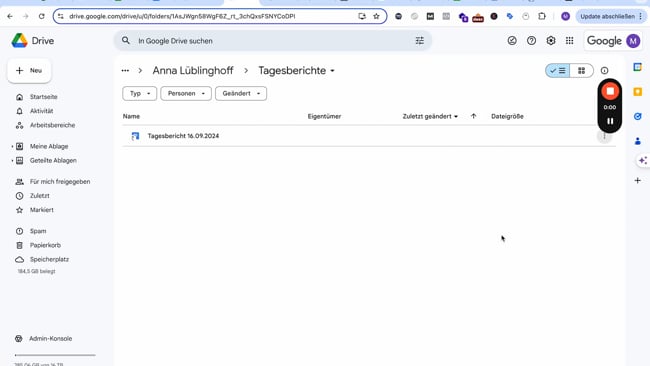Stop the screen recording

tap(610, 91)
